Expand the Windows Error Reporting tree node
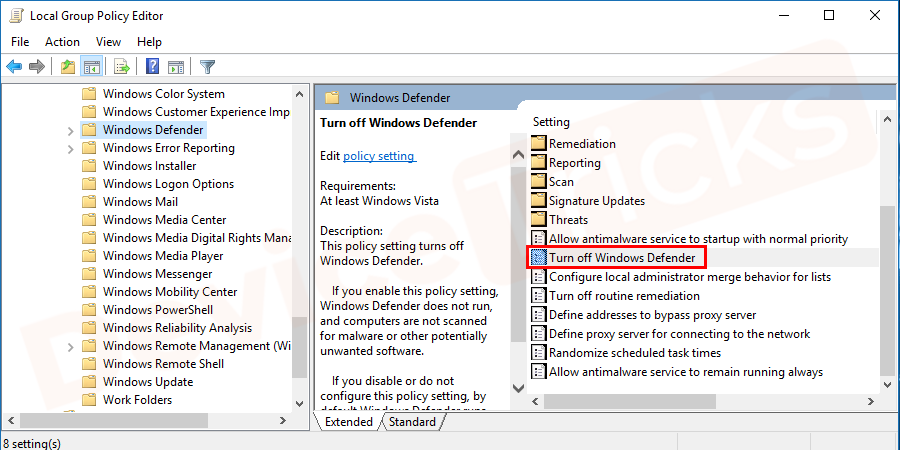This screenshot has height=450, width=900. 70,148
